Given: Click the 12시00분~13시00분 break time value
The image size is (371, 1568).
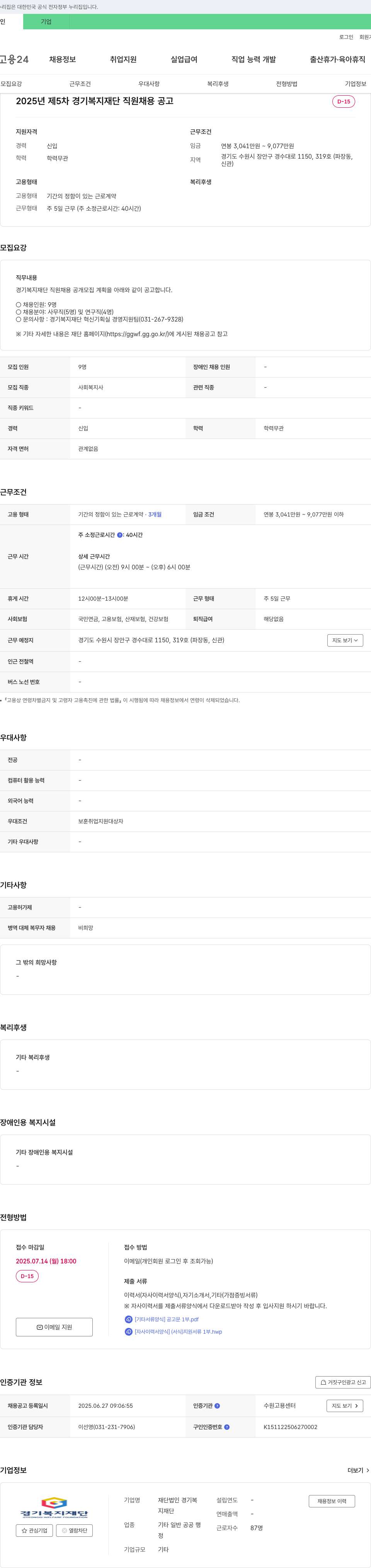Looking at the screenshot, I should click(103, 599).
